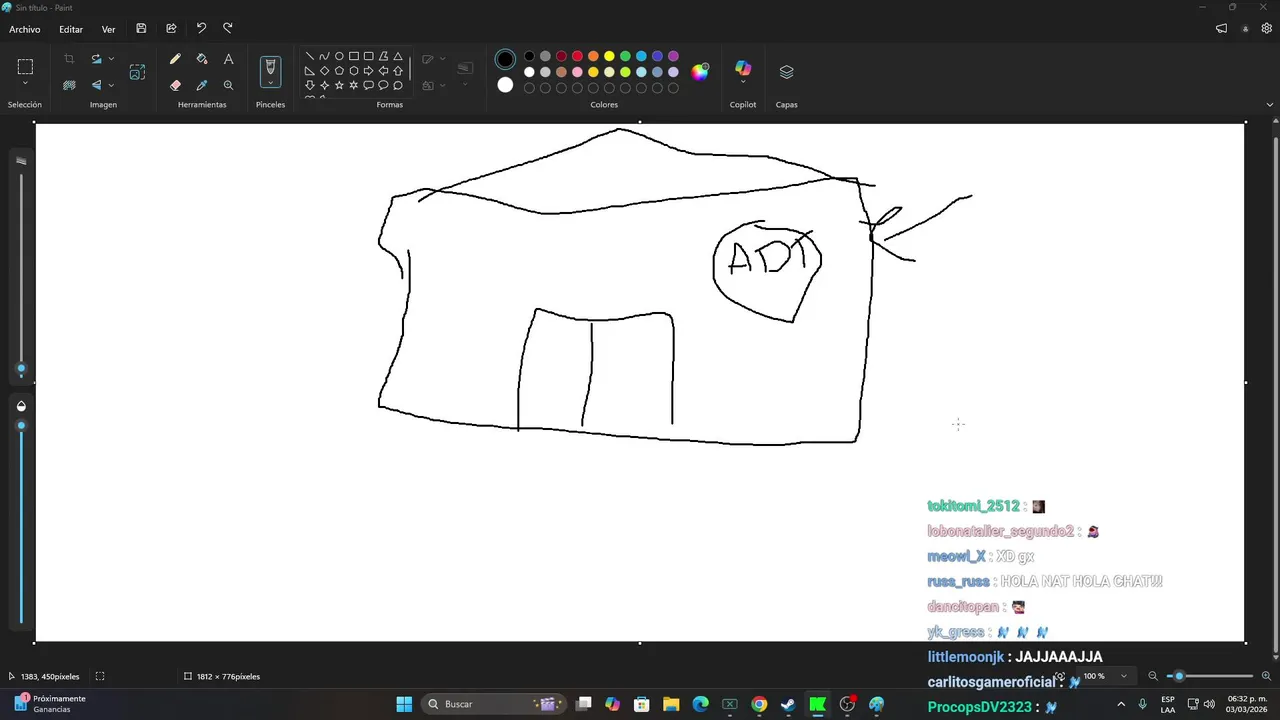
Task: Select the Down arrow shape
Action: point(310,85)
